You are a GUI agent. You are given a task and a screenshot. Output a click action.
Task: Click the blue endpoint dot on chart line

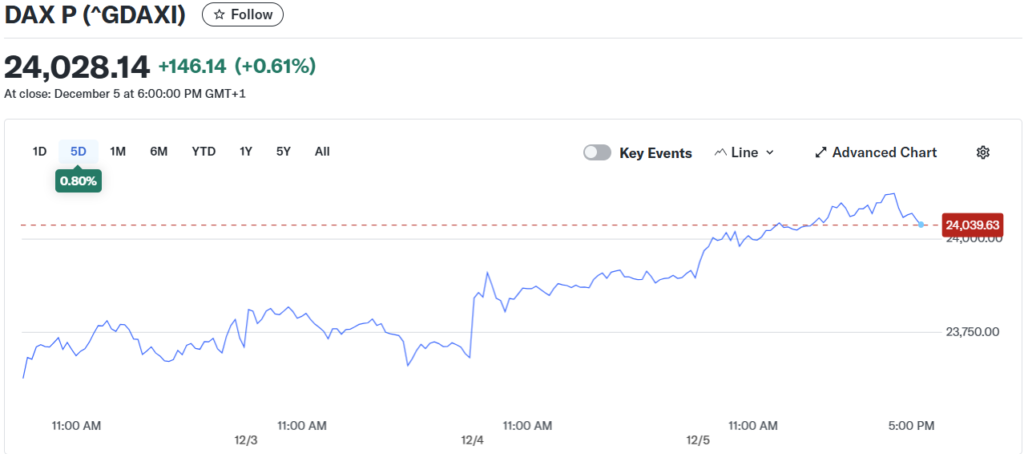[921, 224]
